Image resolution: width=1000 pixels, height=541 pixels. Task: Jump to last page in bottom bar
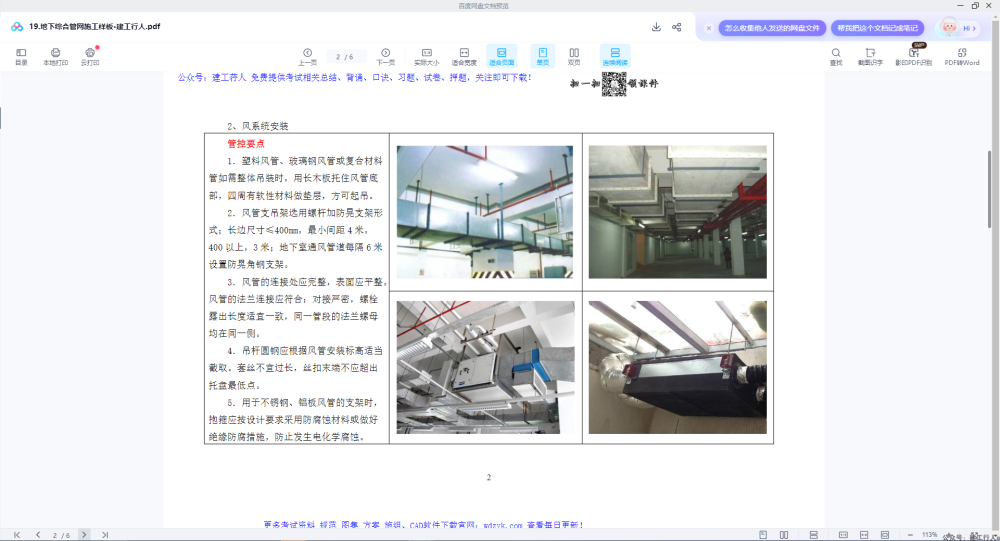105,535
